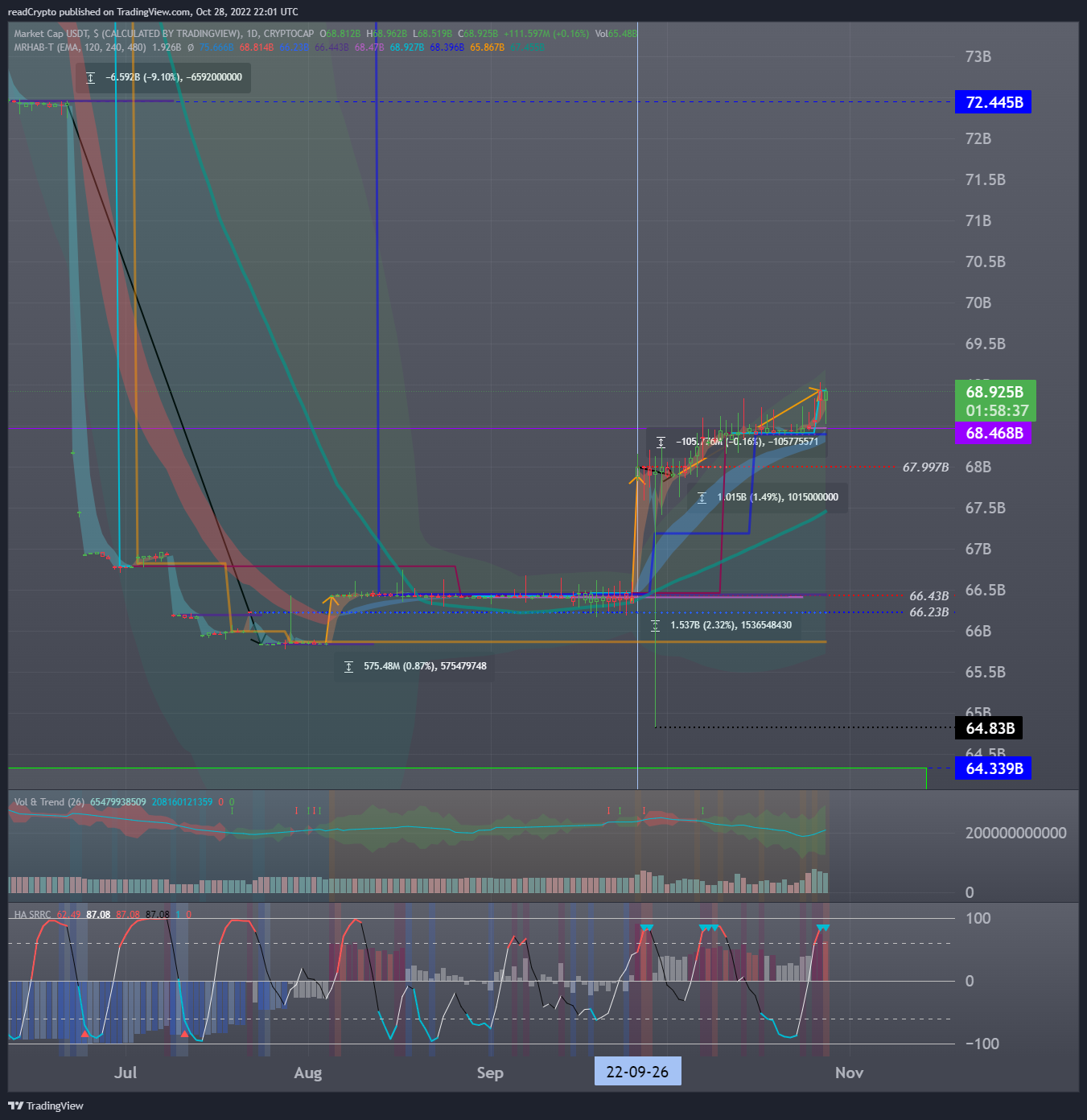The width and height of the screenshot is (1087, 1120).
Task: Click the cyan '208160121359' Vol & Trend value
Action: click(x=183, y=802)
